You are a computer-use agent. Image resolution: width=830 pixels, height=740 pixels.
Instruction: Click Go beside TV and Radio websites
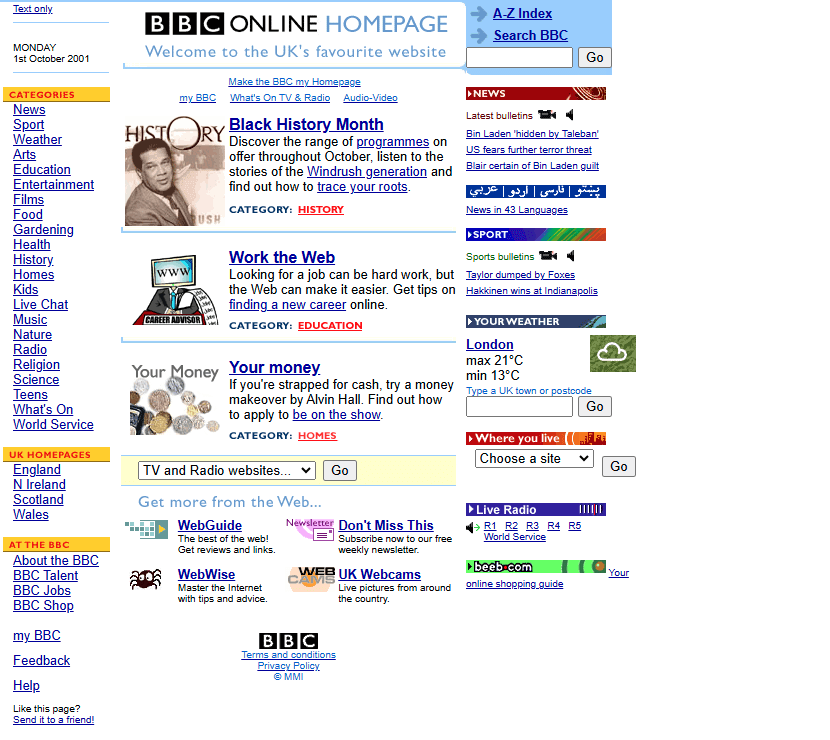[340, 470]
